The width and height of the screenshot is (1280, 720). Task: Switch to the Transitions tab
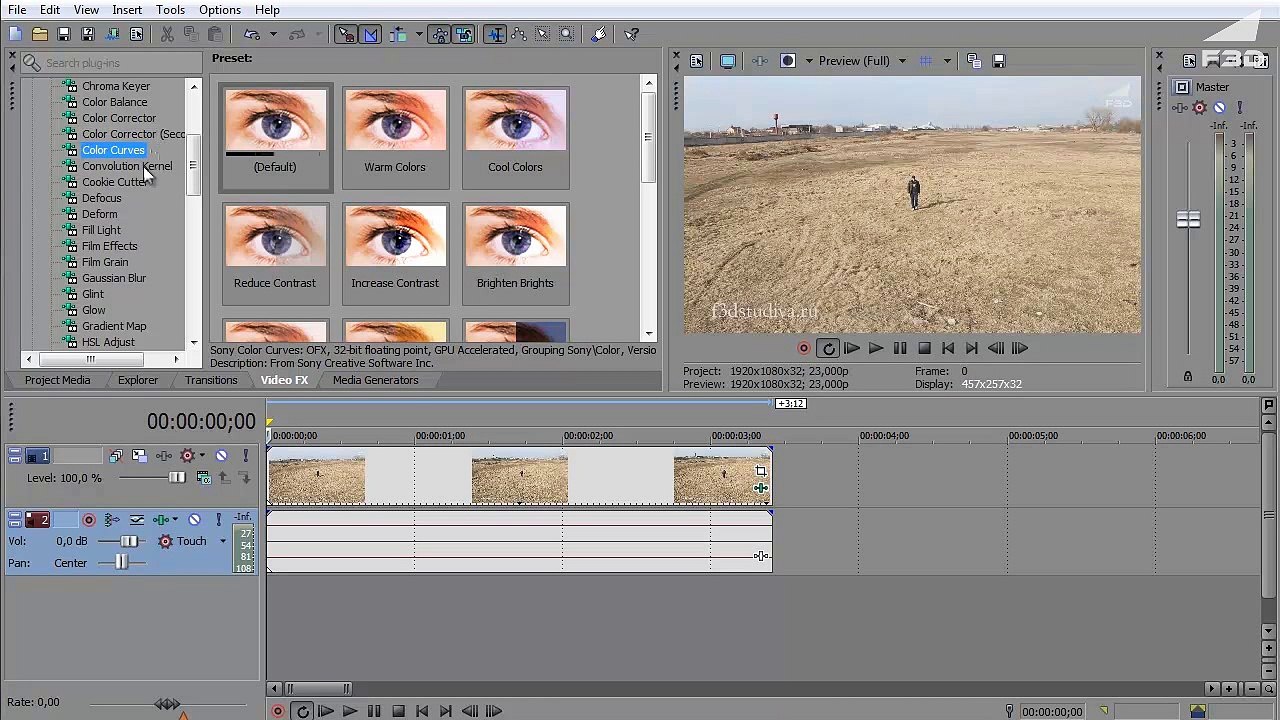[x=211, y=380]
